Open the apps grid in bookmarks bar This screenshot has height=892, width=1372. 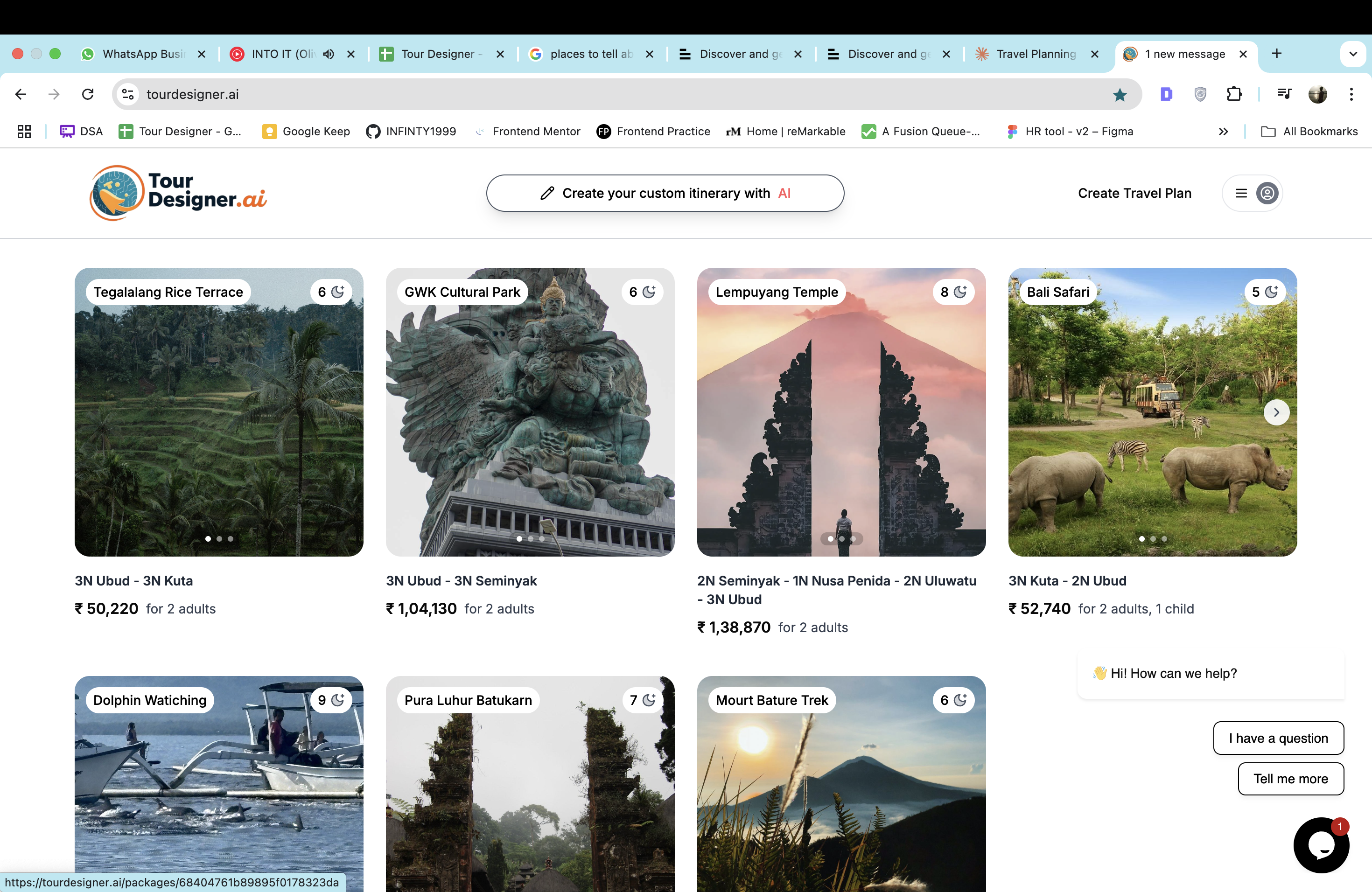(x=24, y=132)
